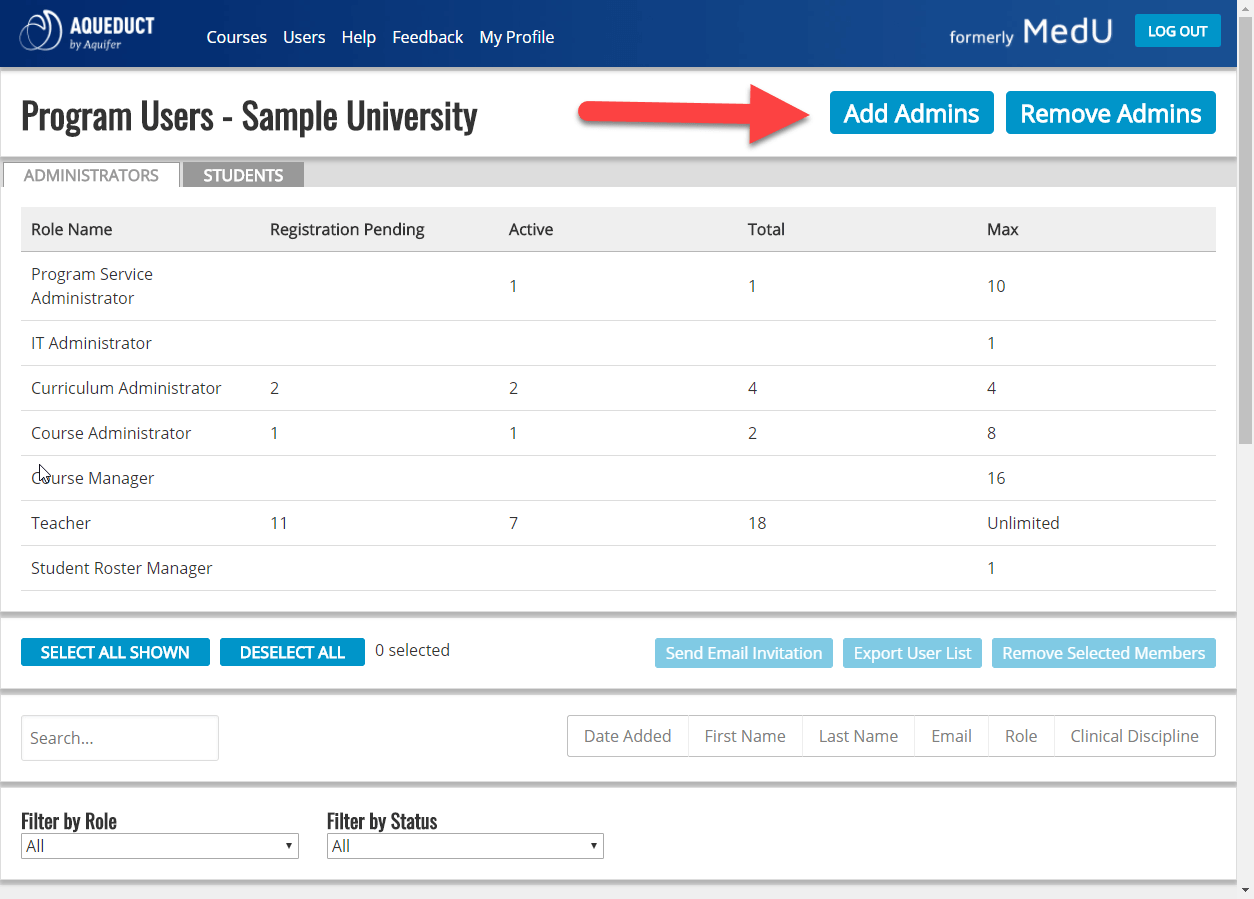
Task: Open the Feedback page
Action: pos(427,37)
